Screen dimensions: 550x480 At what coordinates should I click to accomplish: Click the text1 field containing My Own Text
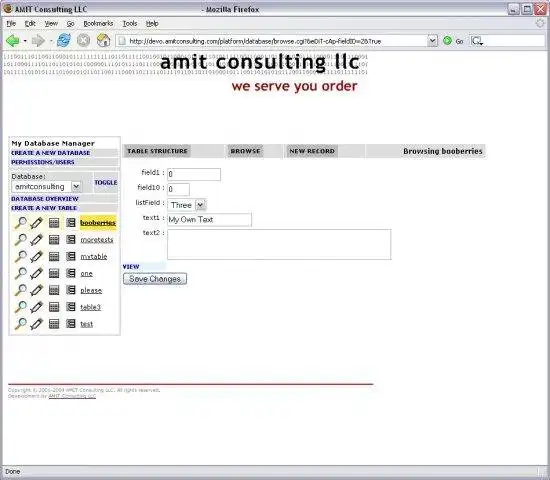209,220
